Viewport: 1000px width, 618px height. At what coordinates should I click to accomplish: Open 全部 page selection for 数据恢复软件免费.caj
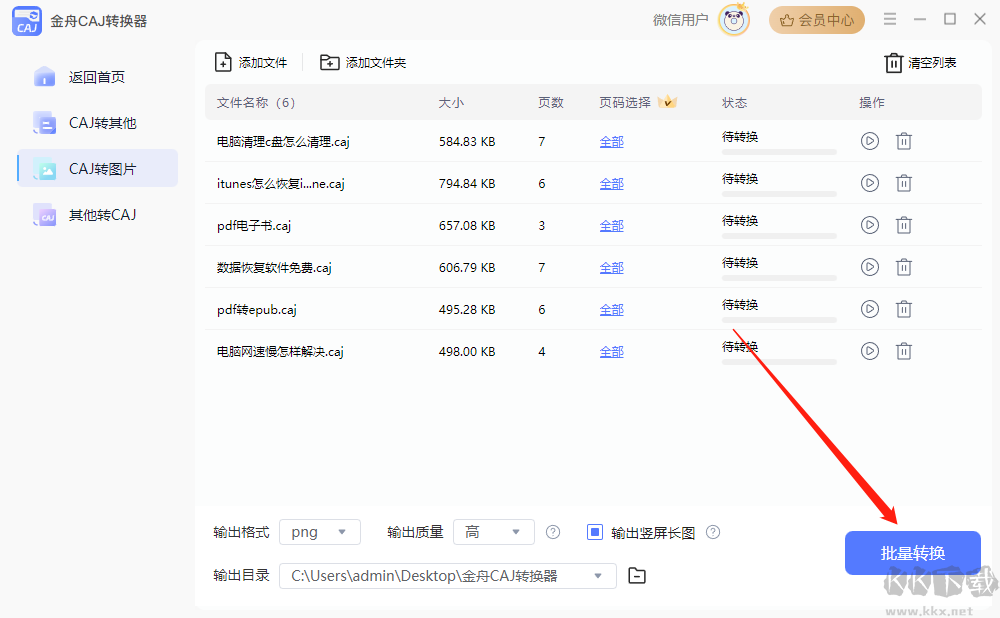(x=612, y=268)
